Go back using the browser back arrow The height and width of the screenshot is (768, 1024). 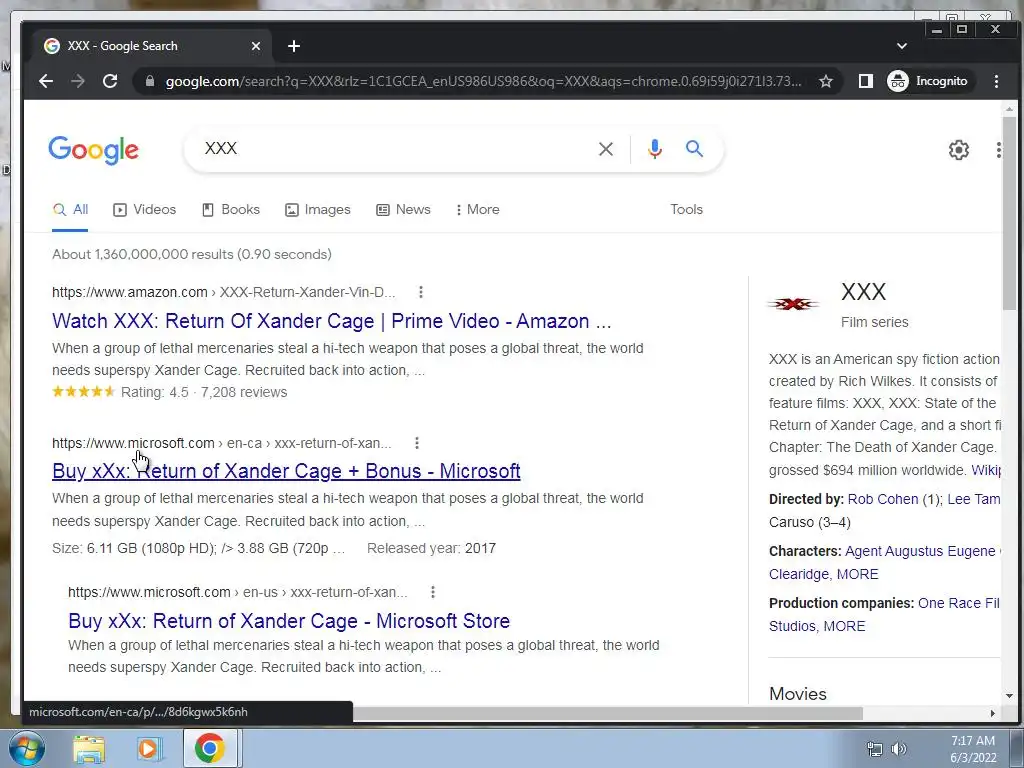click(x=46, y=81)
